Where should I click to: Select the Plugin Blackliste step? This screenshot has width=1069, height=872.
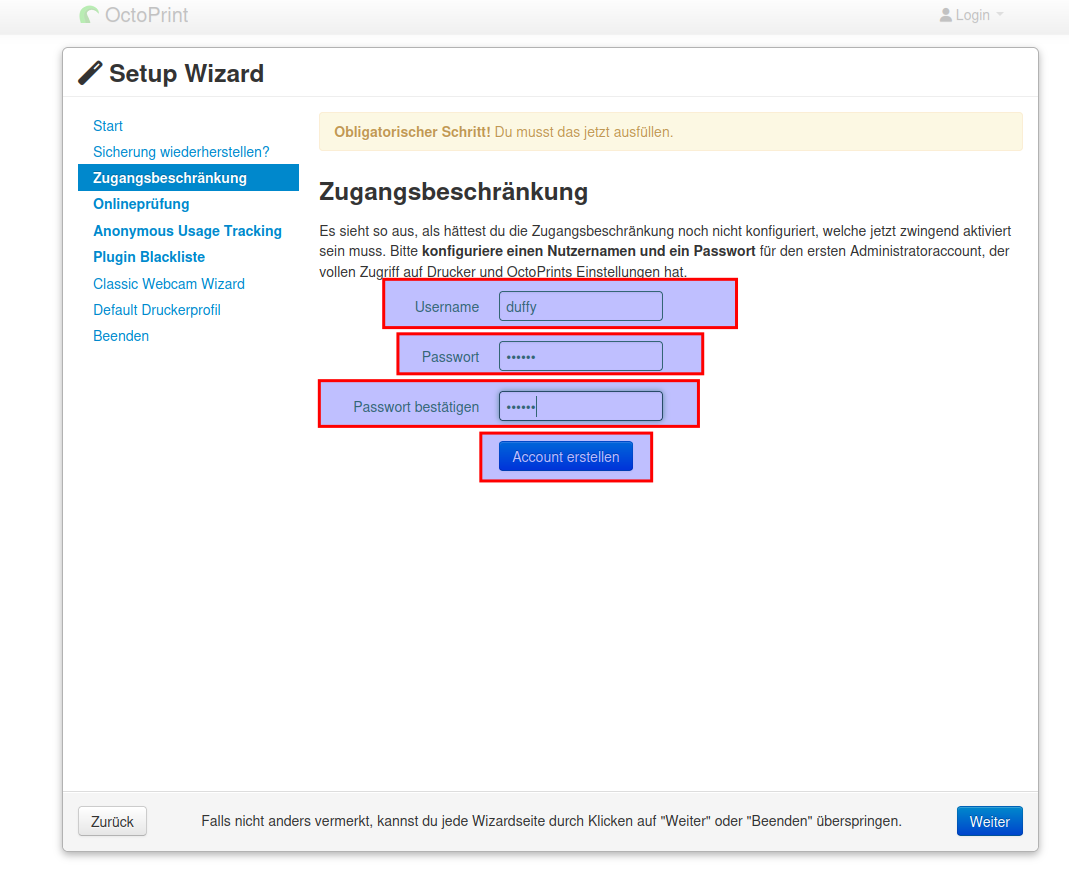[x=149, y=257]
